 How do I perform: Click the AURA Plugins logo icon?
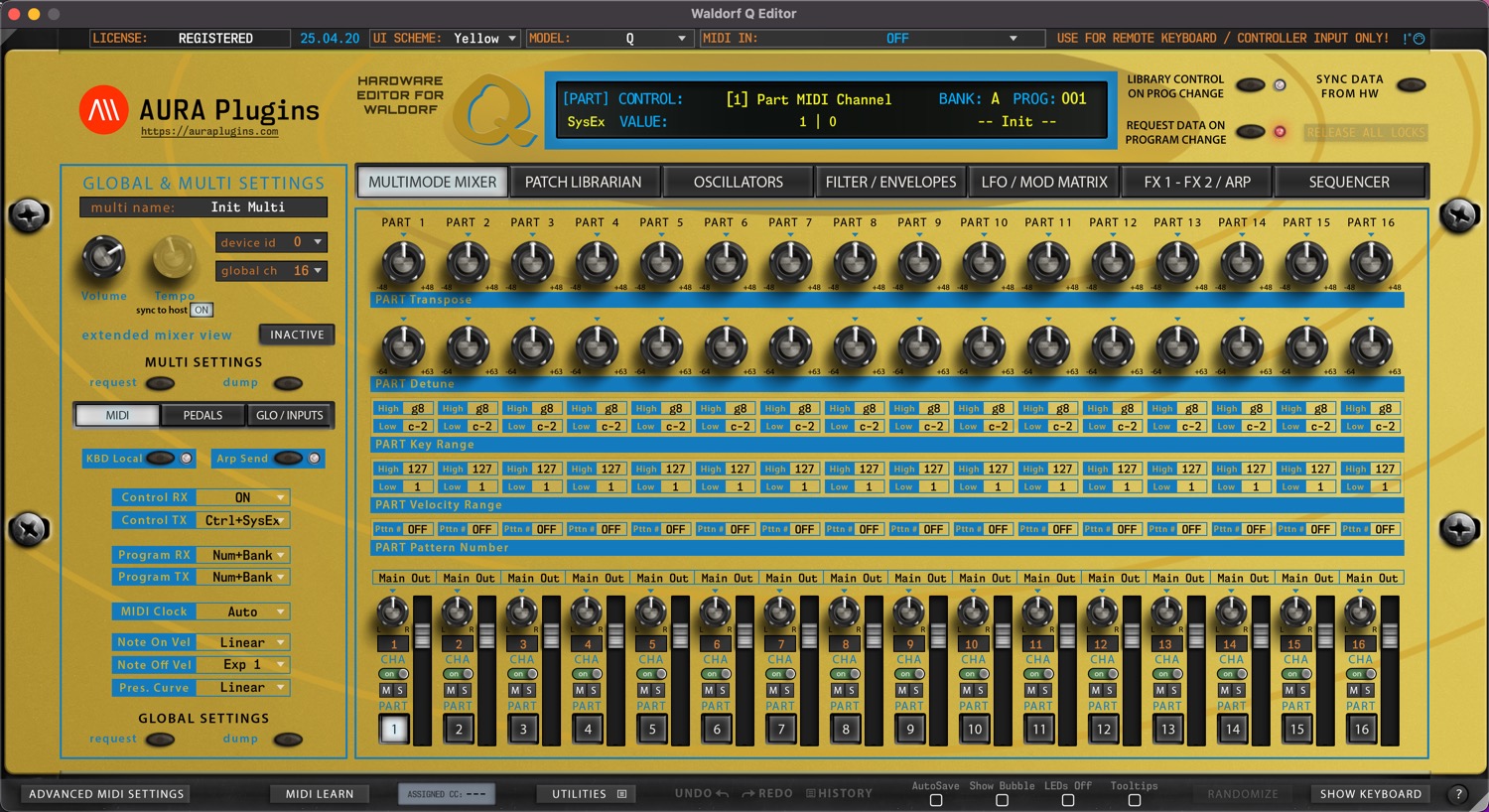[104, 110]
